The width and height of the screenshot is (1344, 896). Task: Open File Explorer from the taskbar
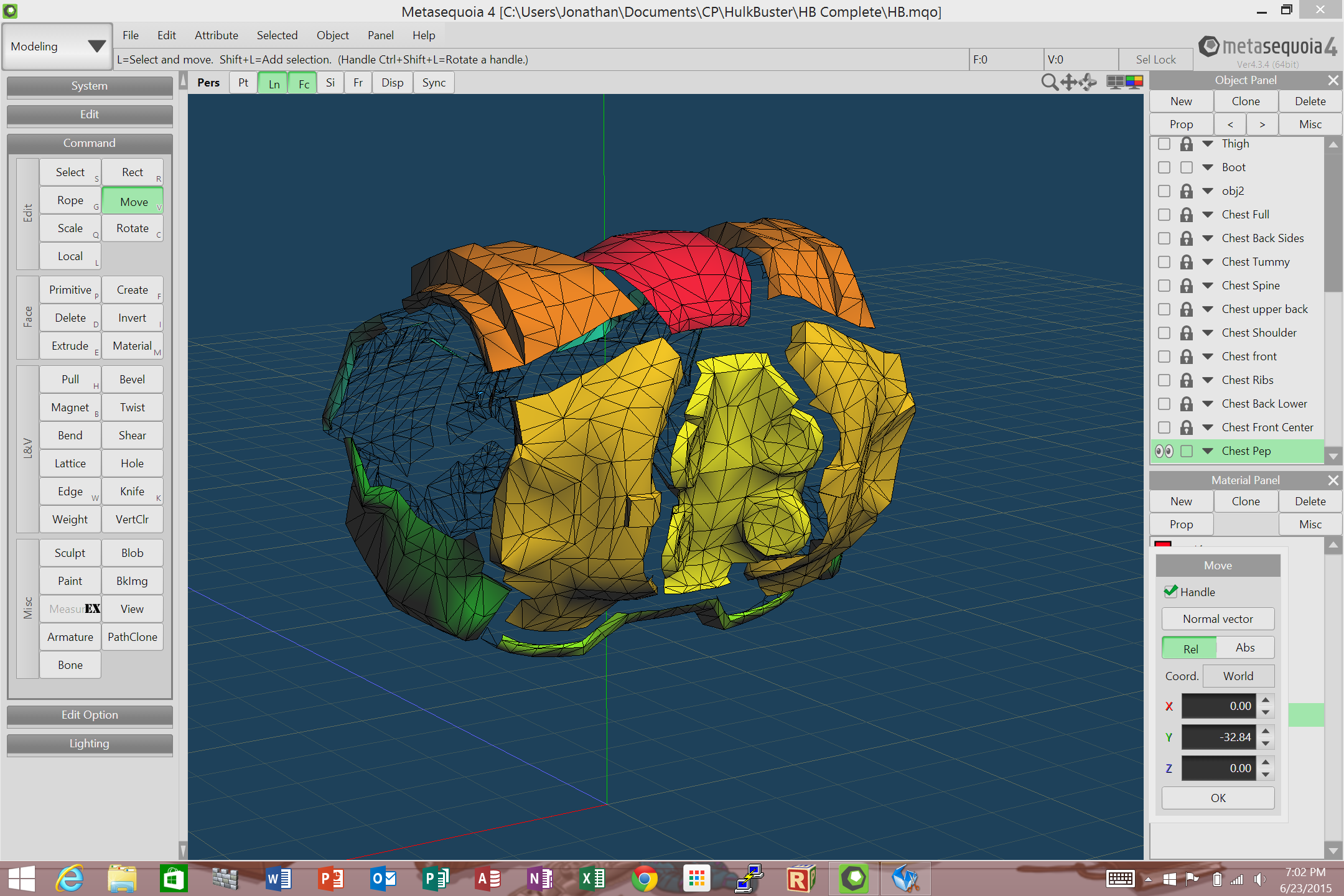[122, 879]
